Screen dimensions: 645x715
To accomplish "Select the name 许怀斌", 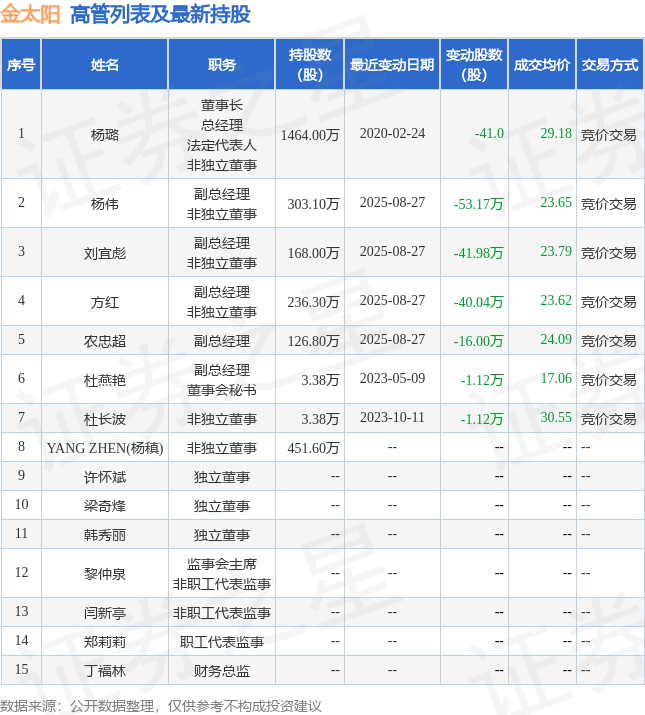I will pyautogui.click(x=104, y=477).
